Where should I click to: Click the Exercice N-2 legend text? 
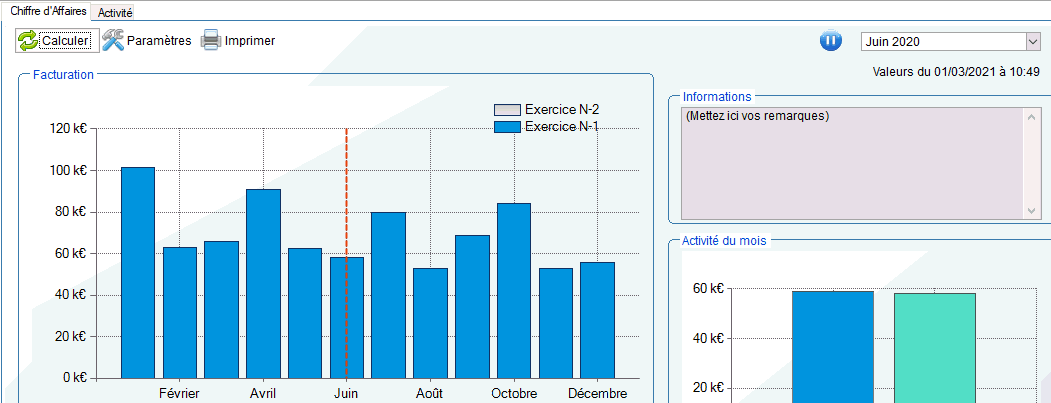[x=562, y=110]
